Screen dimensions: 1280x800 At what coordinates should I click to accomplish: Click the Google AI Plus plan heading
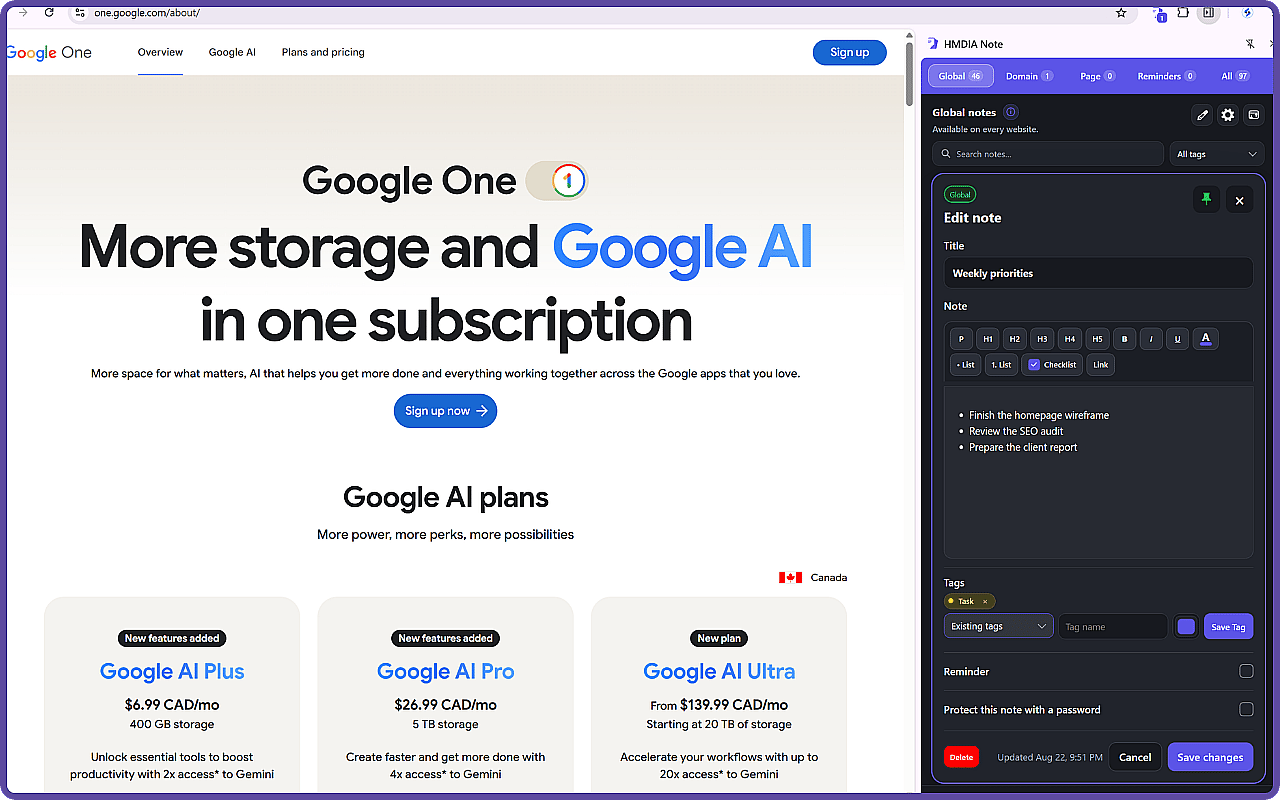click(172, 671)
